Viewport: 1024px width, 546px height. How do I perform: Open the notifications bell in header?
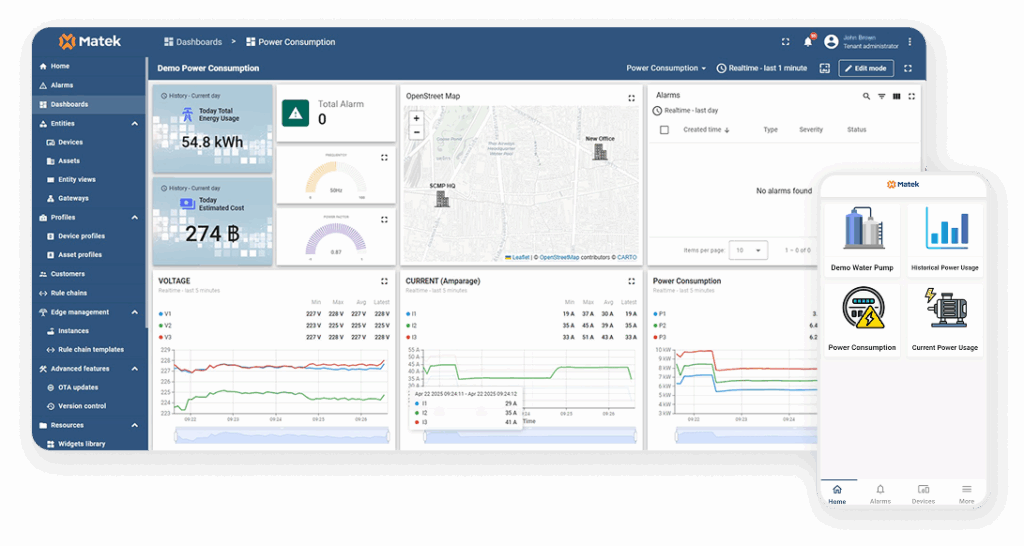pos(808,42)
